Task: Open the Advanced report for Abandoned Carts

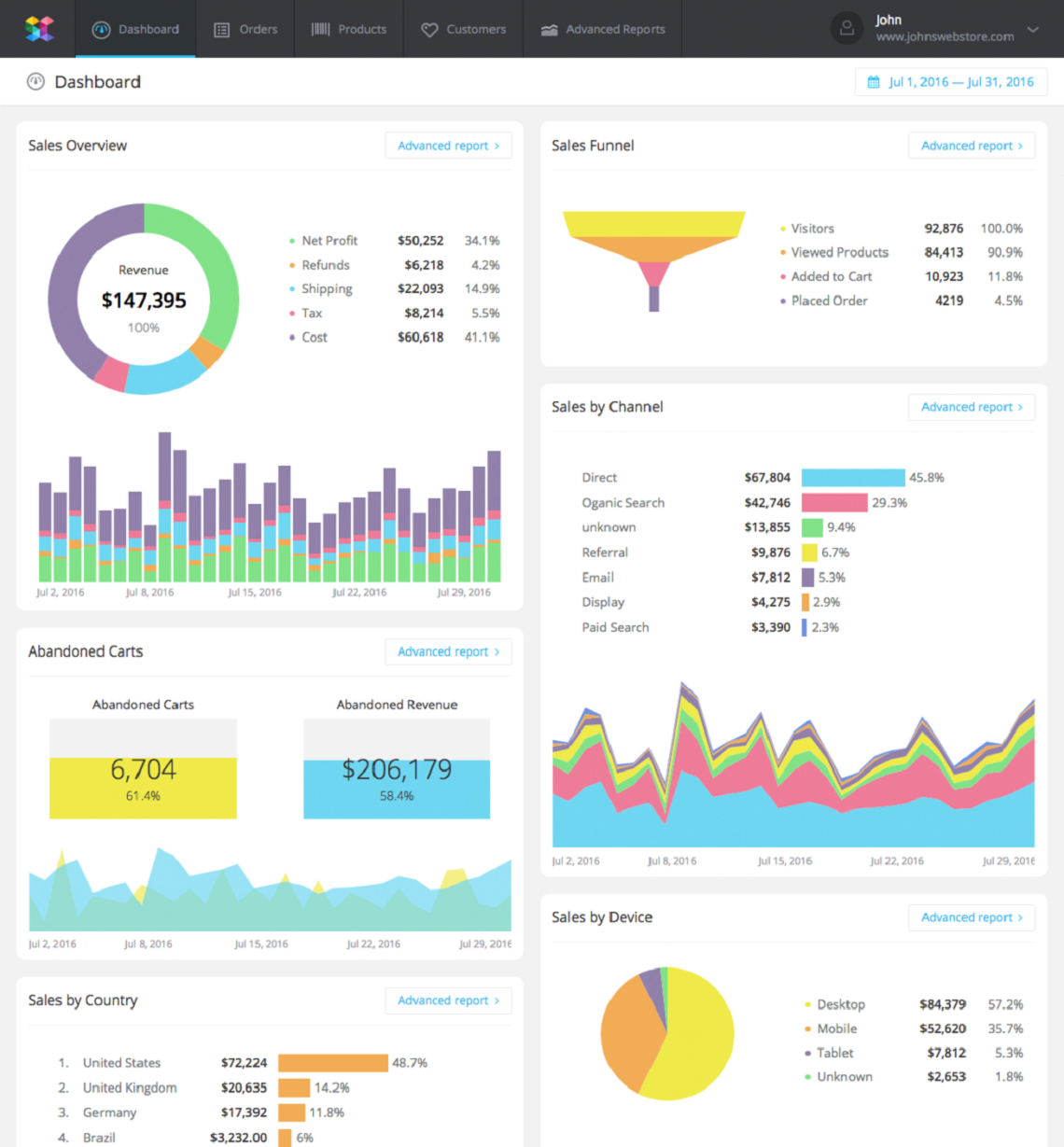Action: [x=448, y=650]
